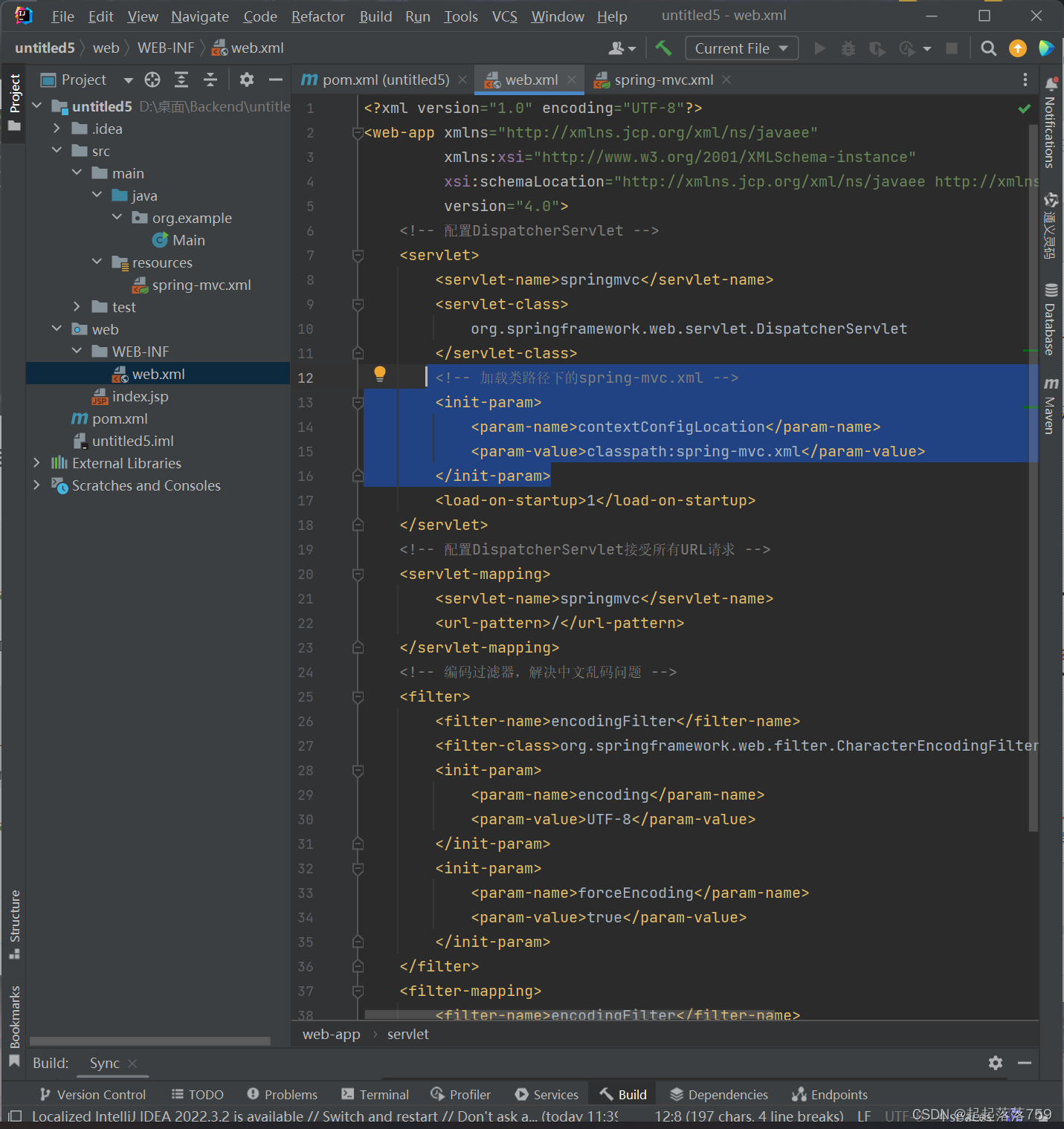Toggle the Structure tool window sidebar button
The image size is (1064, 1129).
pos(14,924)
